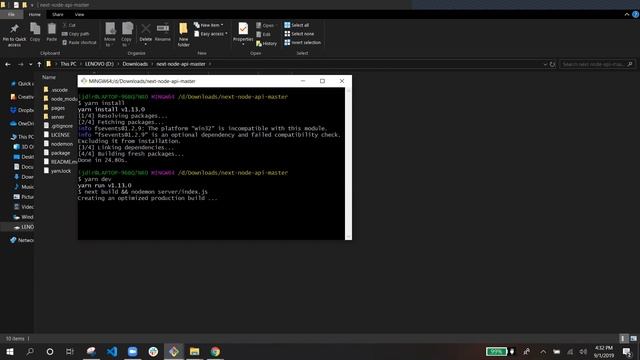
Task: Click Copy path in the ribbon
Action: tap(76, 34)
